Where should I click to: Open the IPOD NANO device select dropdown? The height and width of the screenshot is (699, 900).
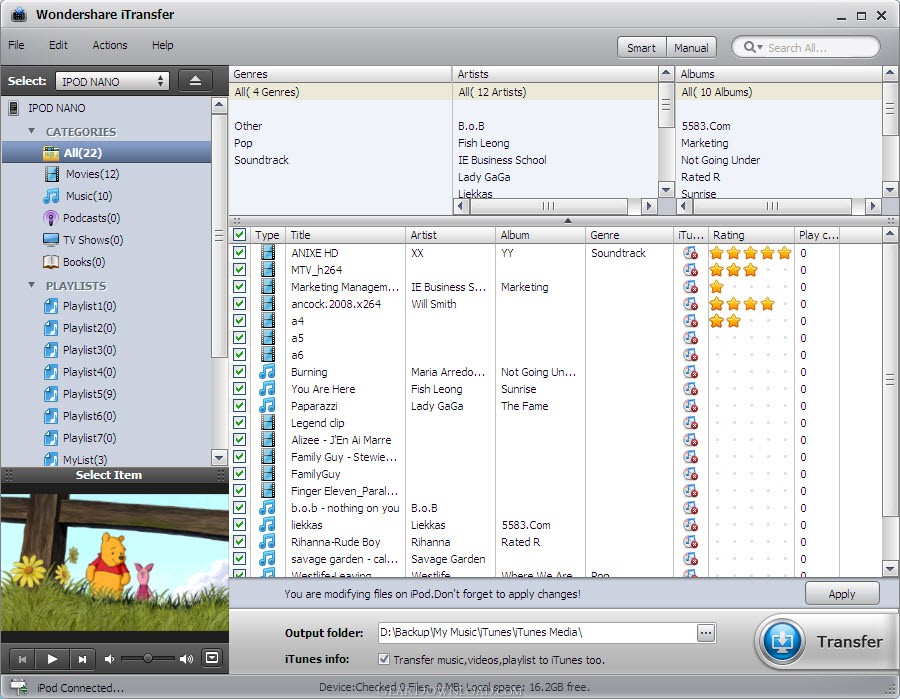click(112, 81)
